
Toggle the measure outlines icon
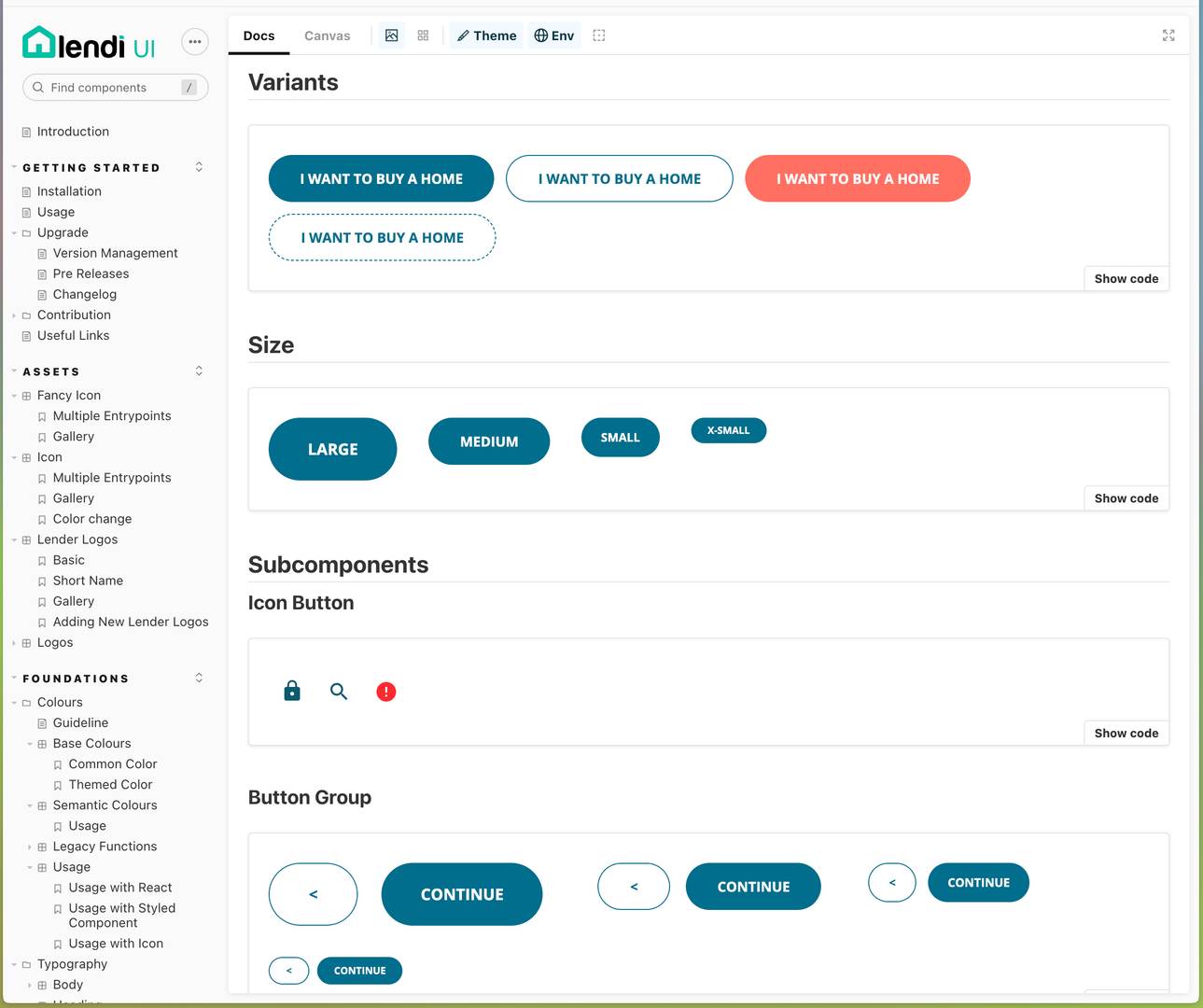[x=598, y=35]
